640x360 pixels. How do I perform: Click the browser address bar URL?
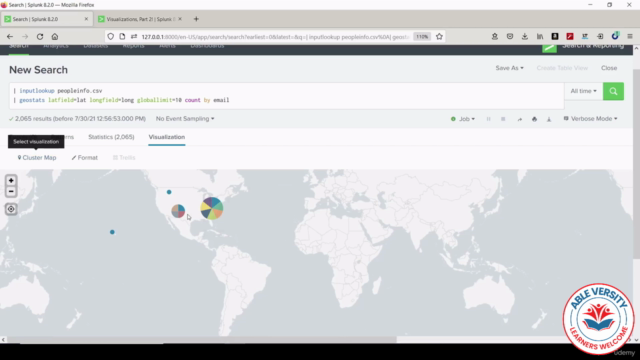275,37
